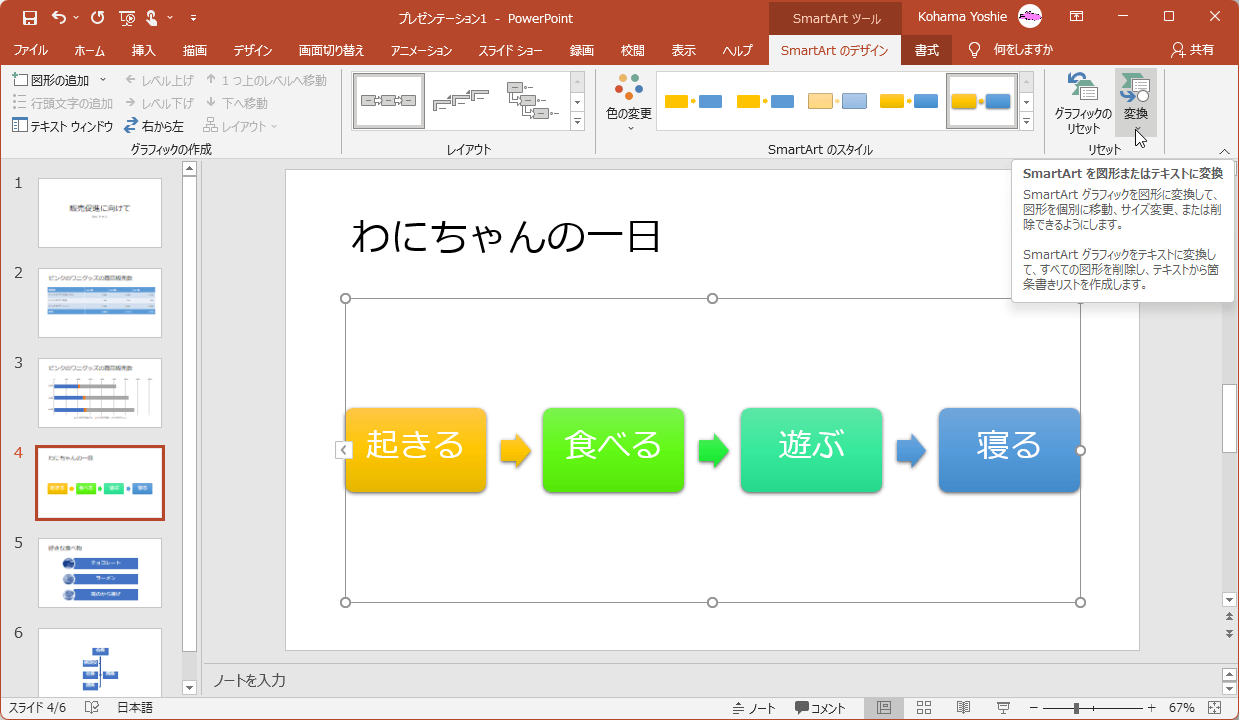Select slide 3 chart thumbnail
The height and width of the screenshot is (720, 1239).
100,393
